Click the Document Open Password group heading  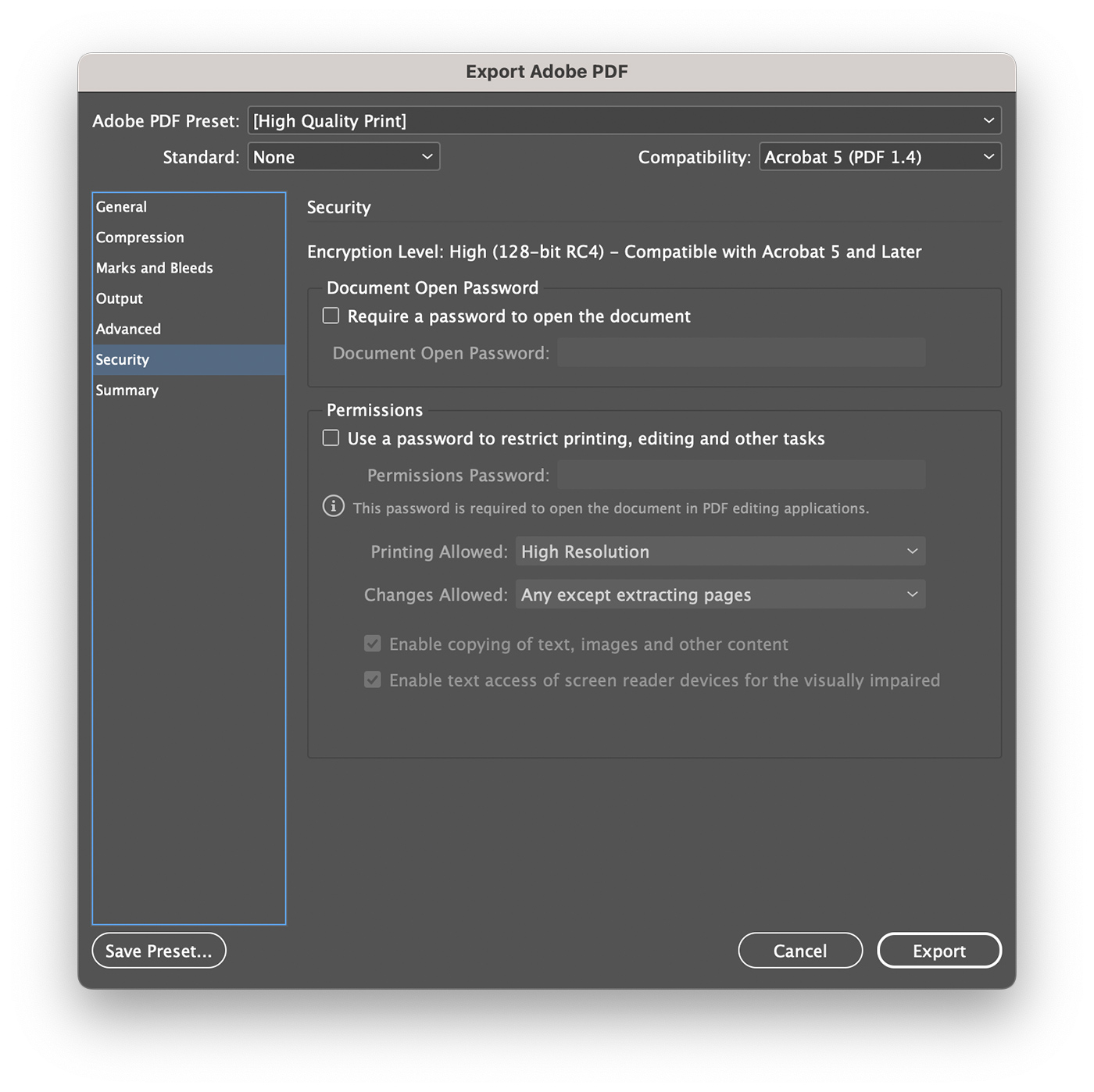point(432,288)
